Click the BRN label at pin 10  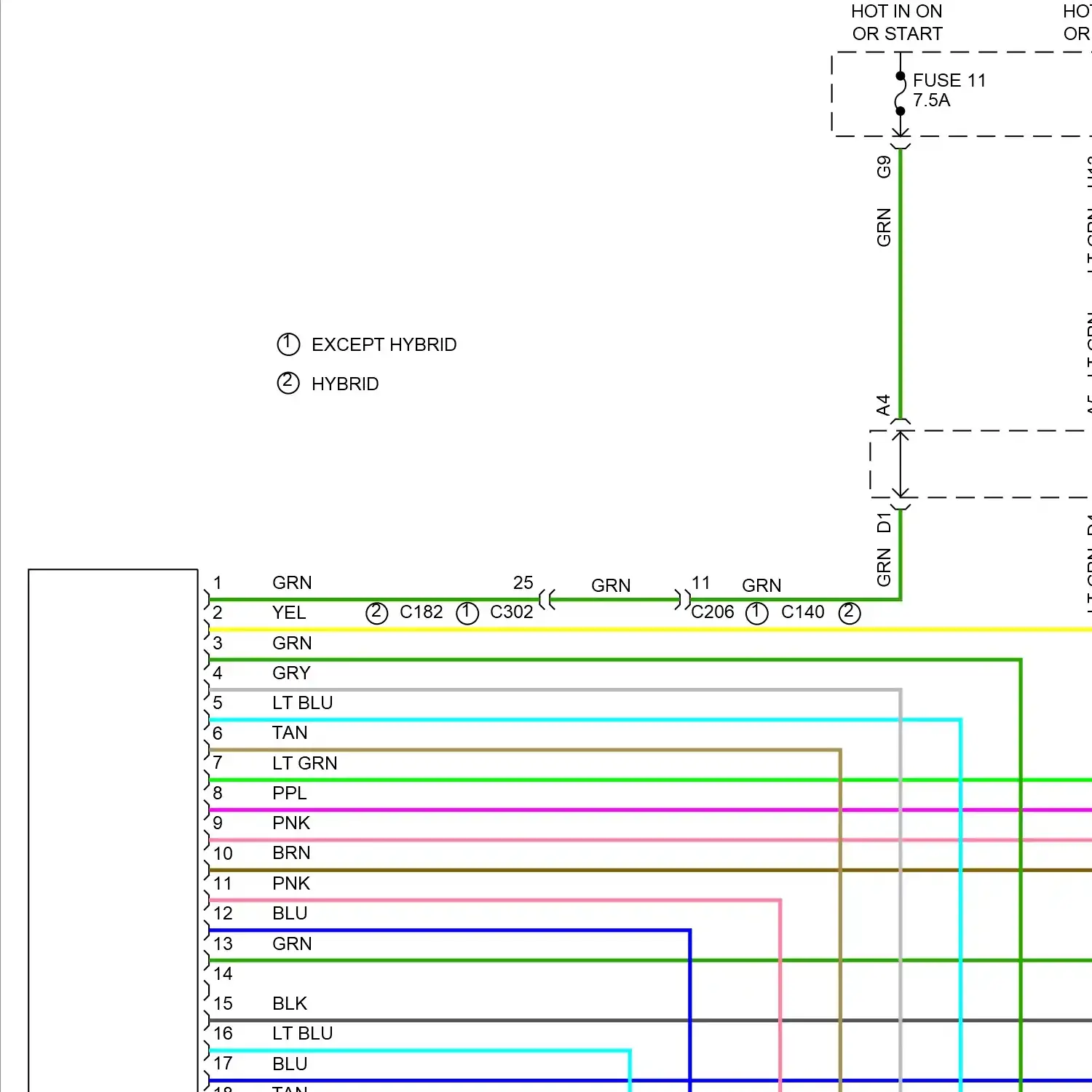(x=291, y=853)
